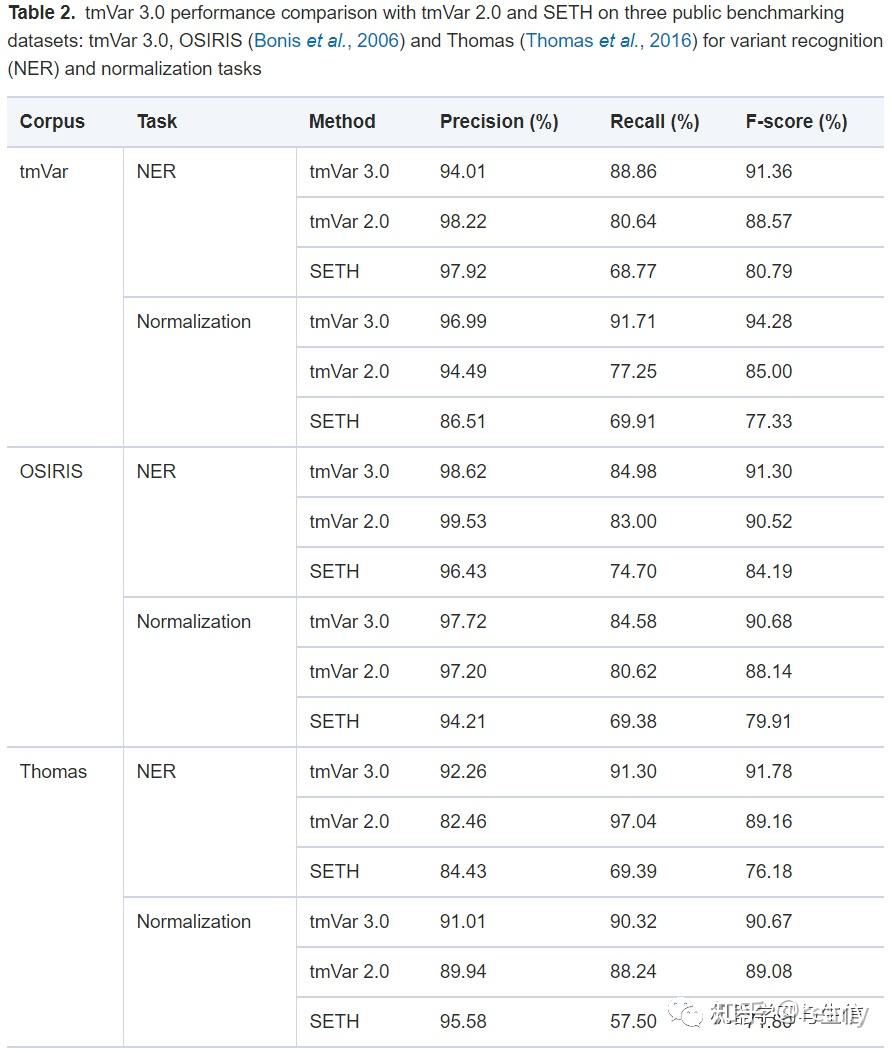Click the F-score (%) column header
The image size is (892, 1053).
point(796,122)
